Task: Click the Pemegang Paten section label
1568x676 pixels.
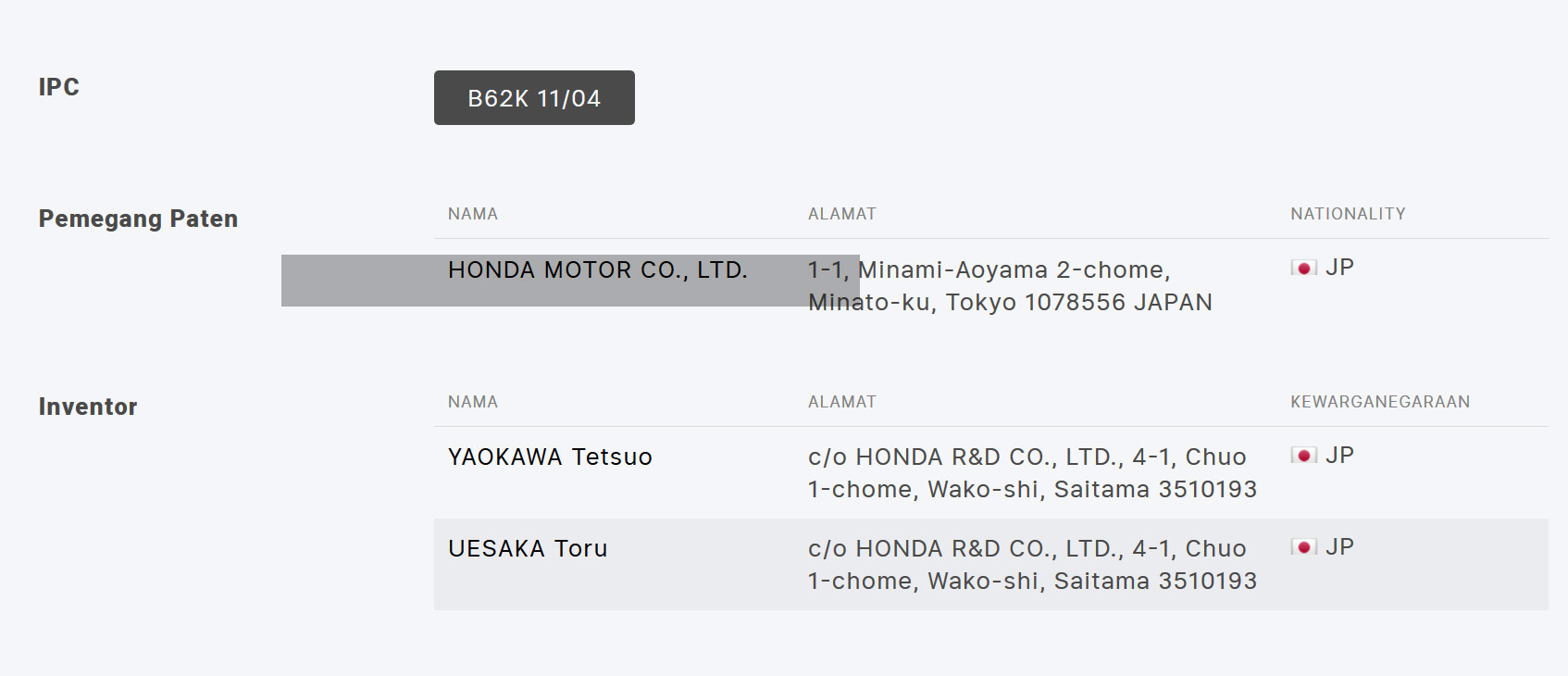Action: pyautogui.click(x=138, y=219)
